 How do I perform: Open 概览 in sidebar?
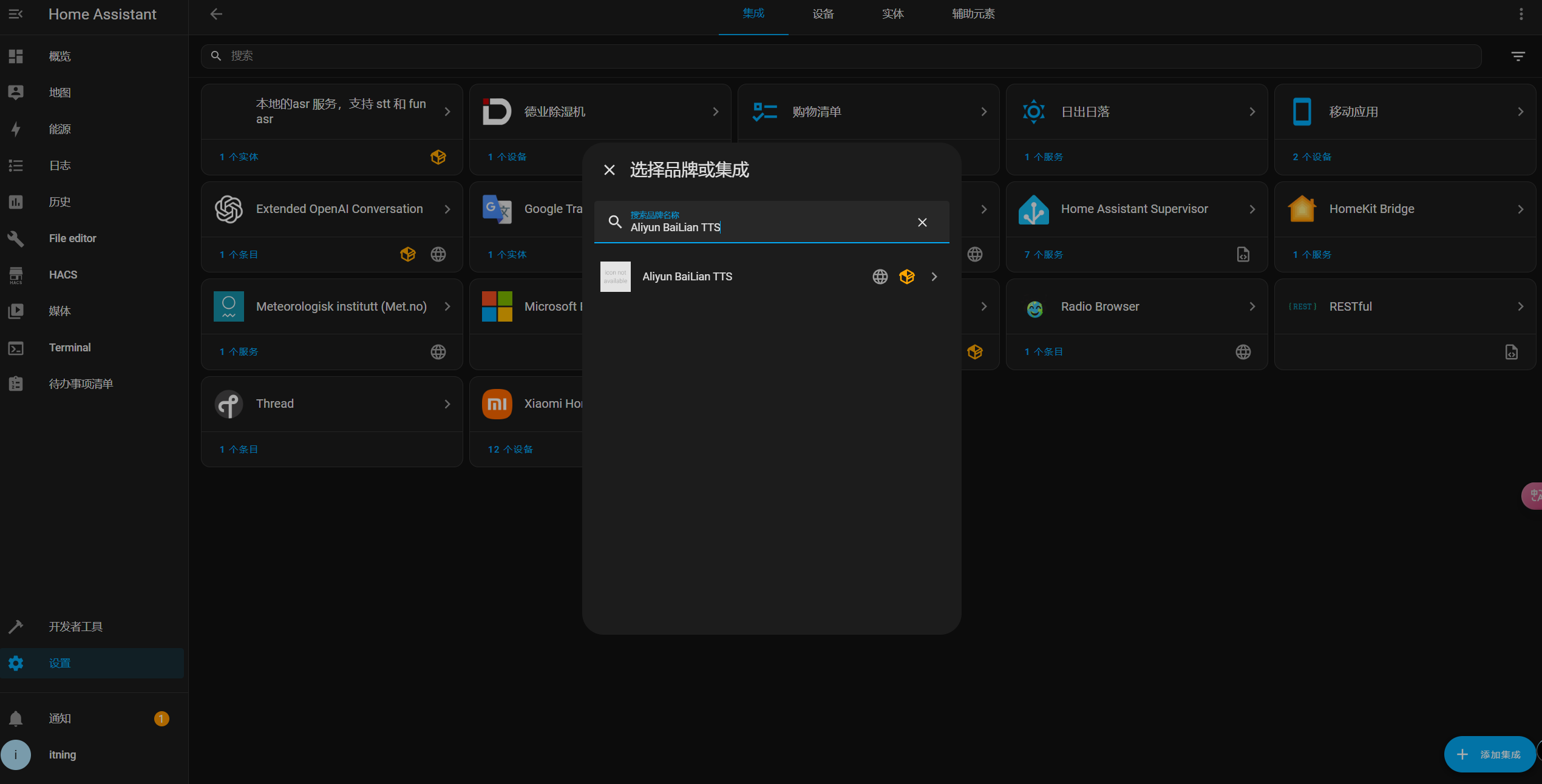92,56
